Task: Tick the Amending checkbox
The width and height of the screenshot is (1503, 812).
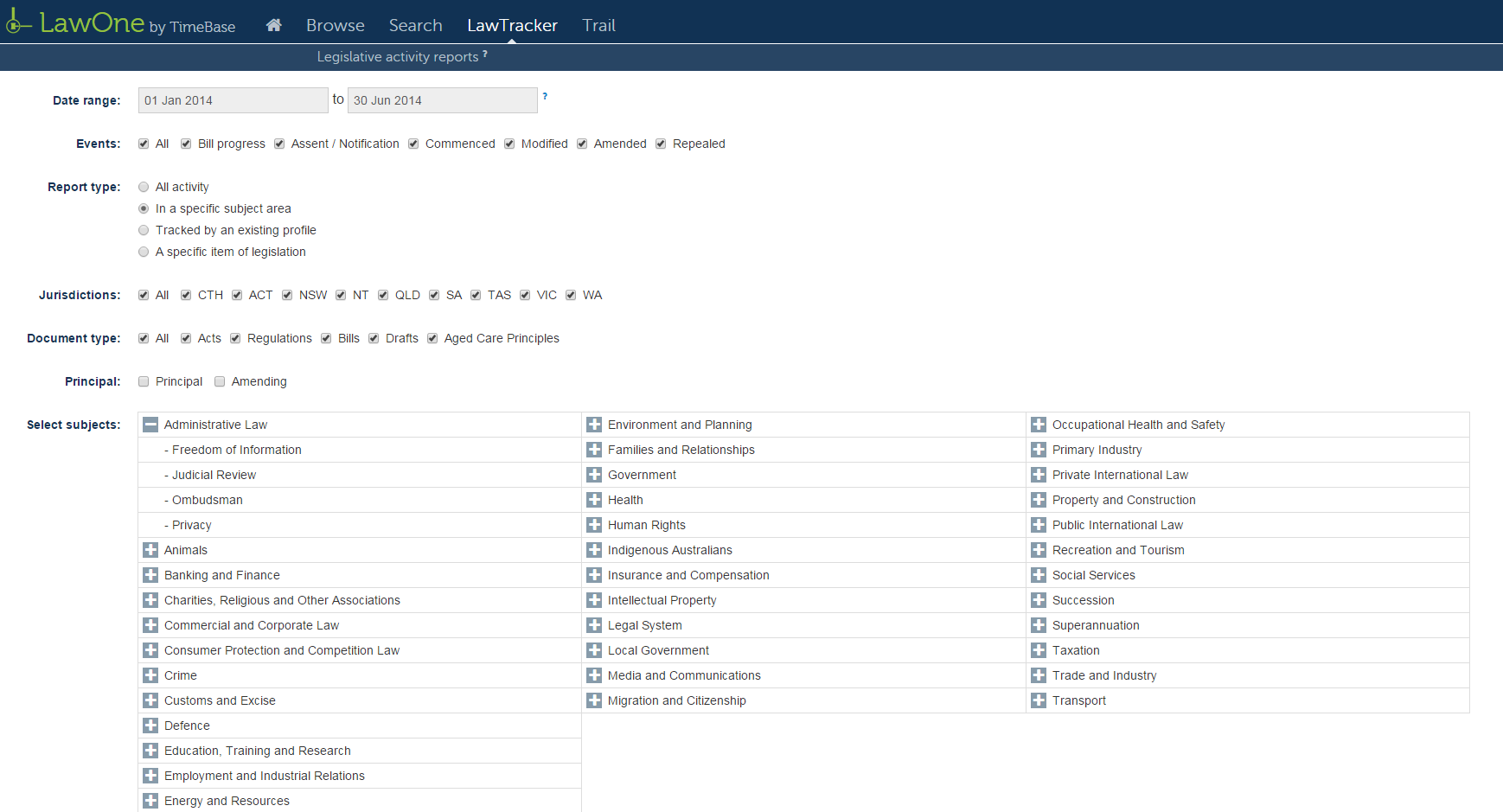Action: [220, 381]
